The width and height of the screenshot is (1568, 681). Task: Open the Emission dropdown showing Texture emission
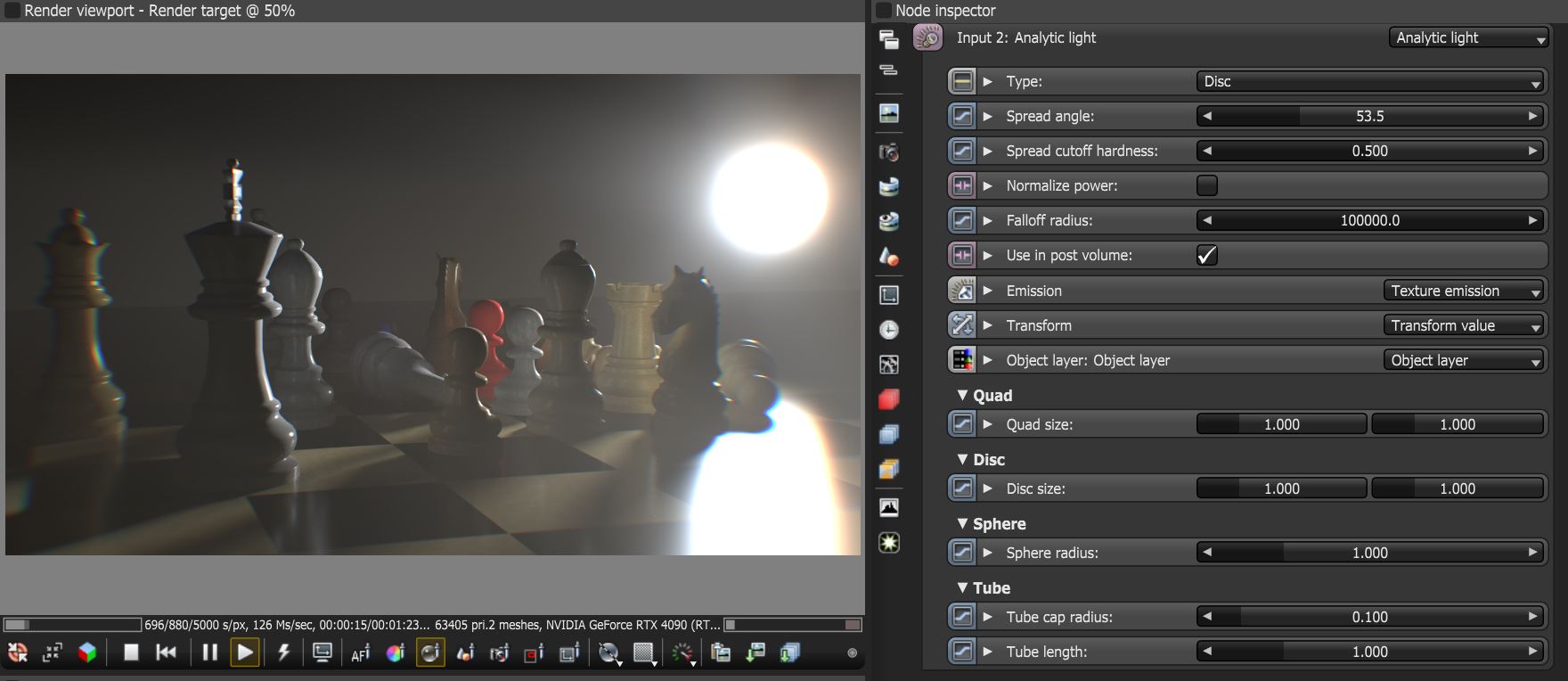[1464, 291]
